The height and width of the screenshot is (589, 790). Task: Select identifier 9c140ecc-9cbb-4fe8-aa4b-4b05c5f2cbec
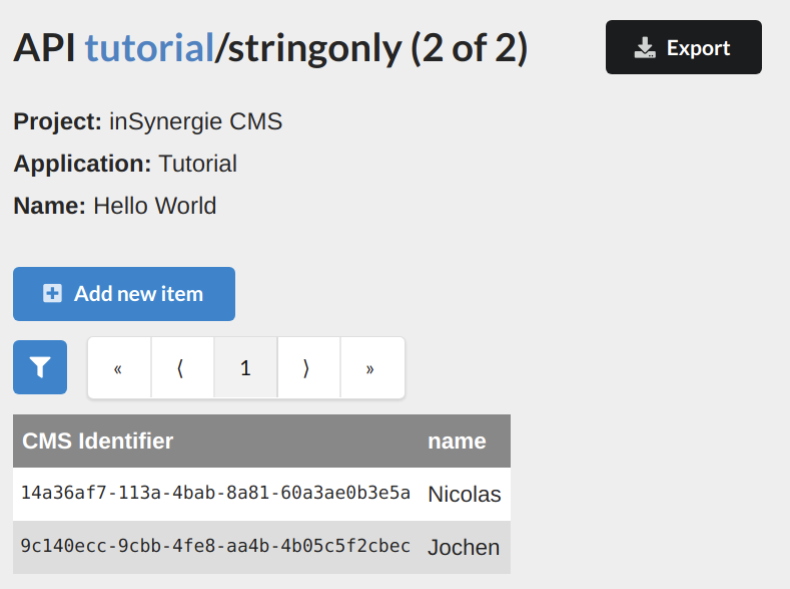coord(216,546)
